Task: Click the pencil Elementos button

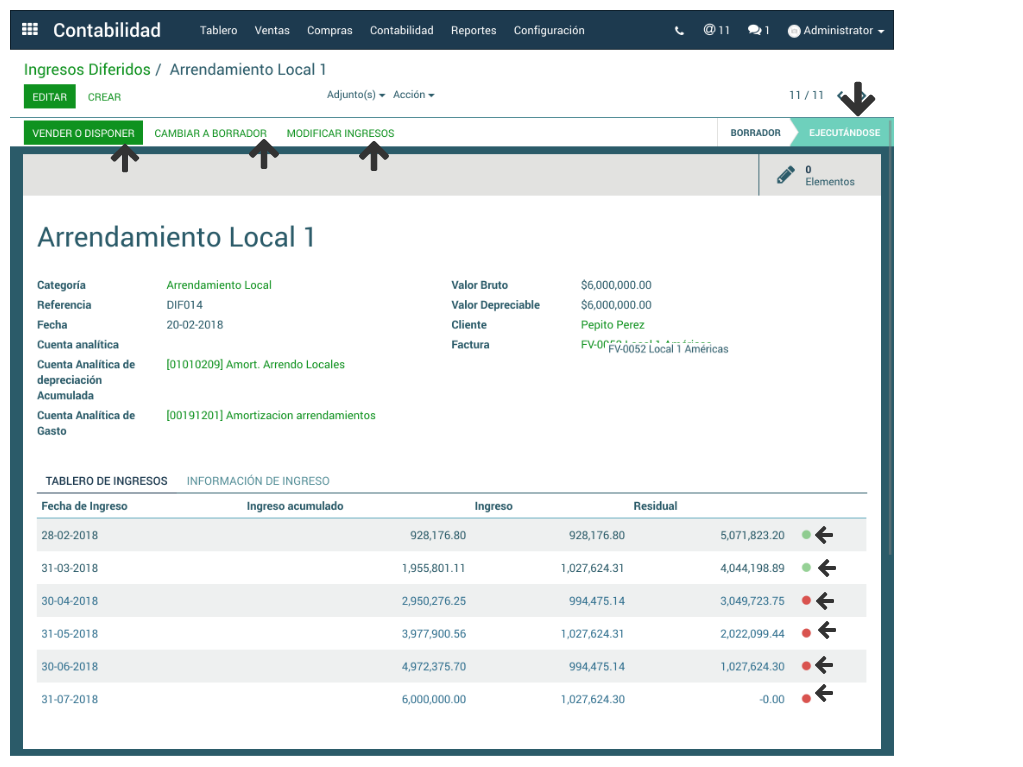Action: coord(819,176)
